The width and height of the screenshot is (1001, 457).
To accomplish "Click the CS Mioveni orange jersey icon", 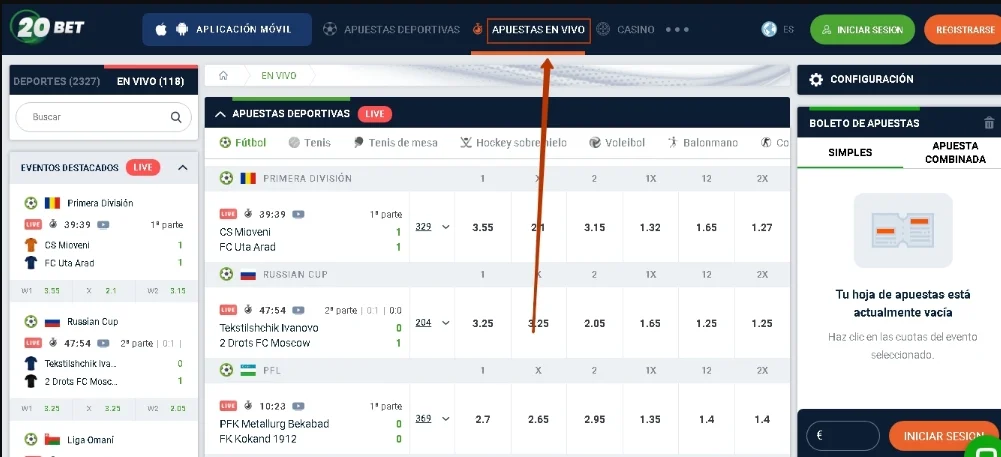I will point(31,245).
